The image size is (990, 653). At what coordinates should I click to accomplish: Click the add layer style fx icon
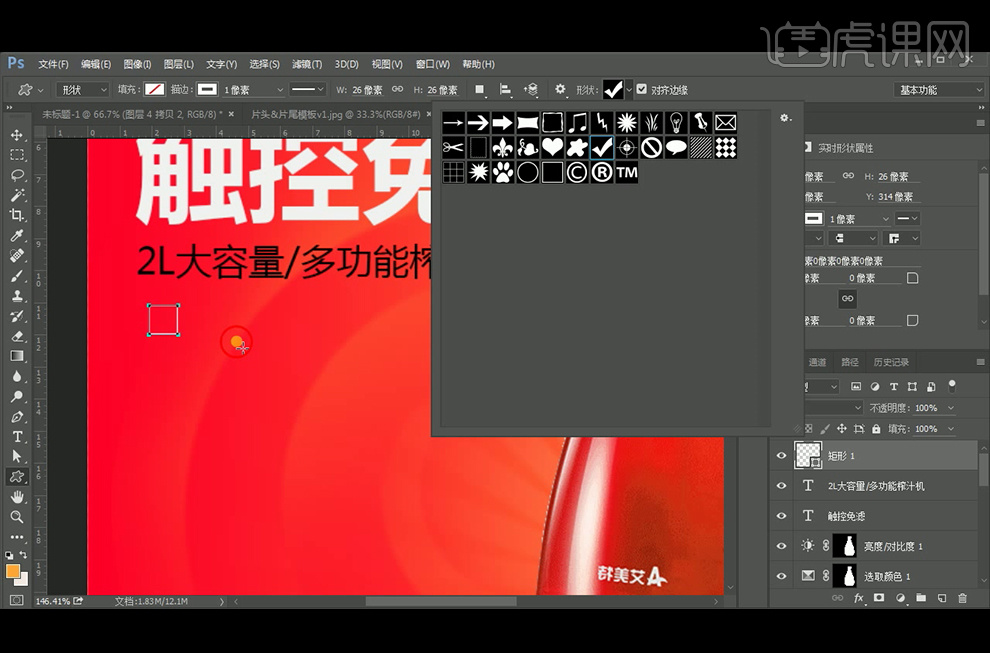[859, 598]
